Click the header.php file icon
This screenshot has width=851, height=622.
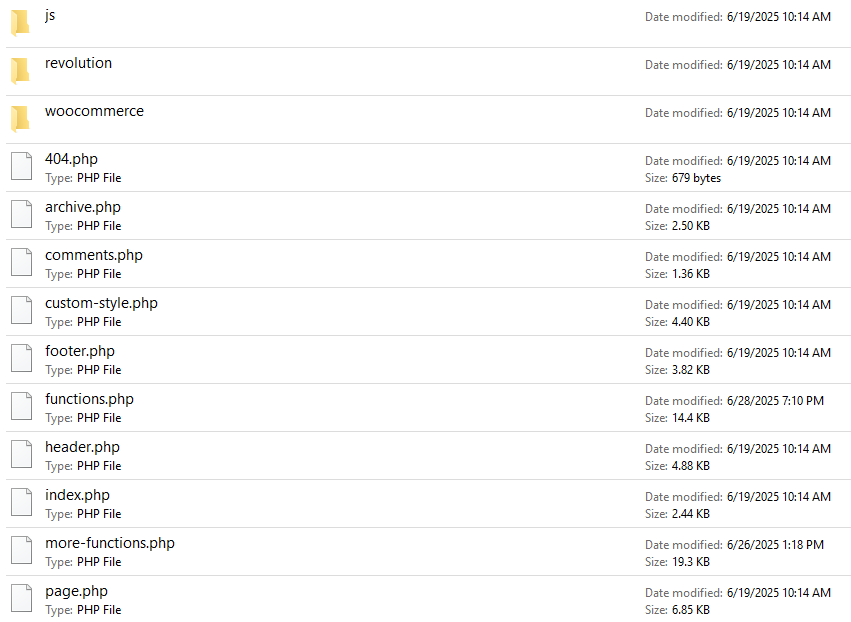click(x=21, y=454)
